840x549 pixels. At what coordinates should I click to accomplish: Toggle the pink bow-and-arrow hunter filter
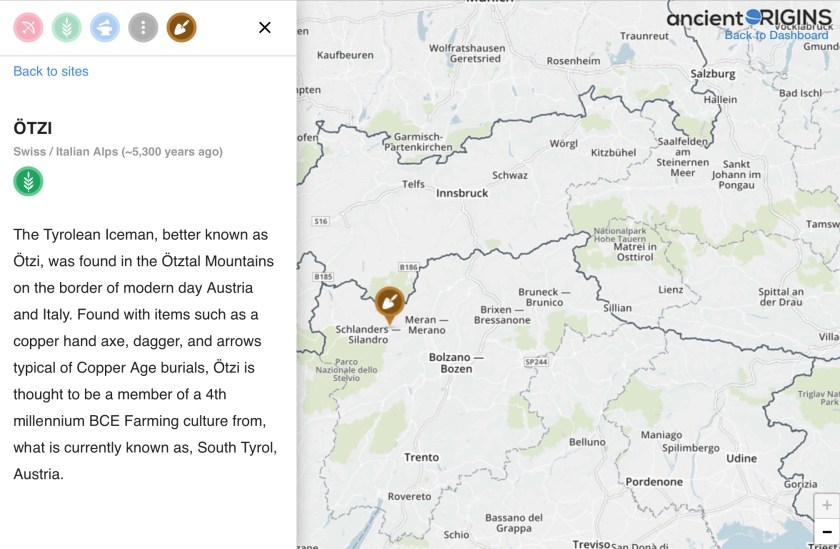28,27
